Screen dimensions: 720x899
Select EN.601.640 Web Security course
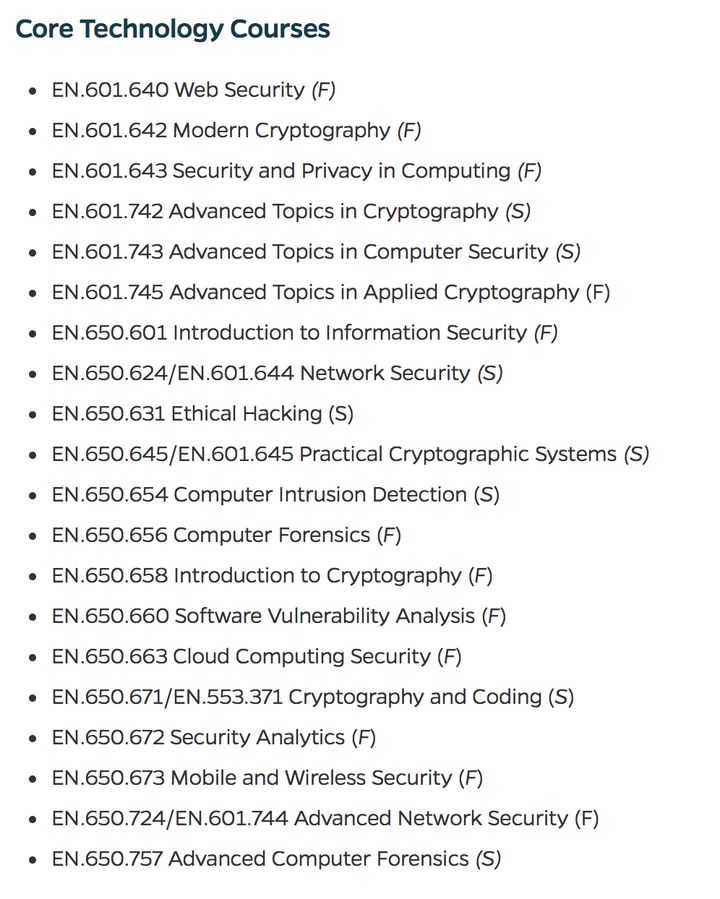(193, 90)
